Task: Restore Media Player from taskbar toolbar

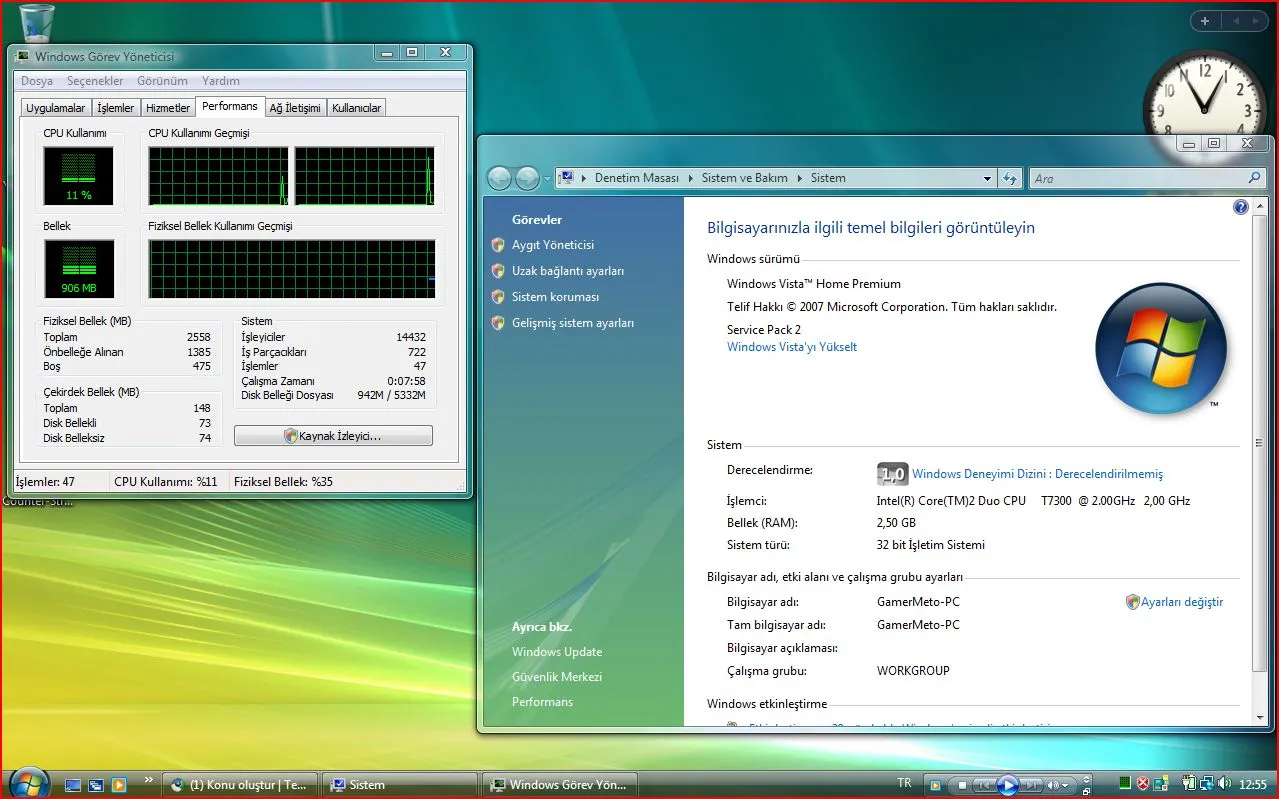Action: (x=1086, y=792)
